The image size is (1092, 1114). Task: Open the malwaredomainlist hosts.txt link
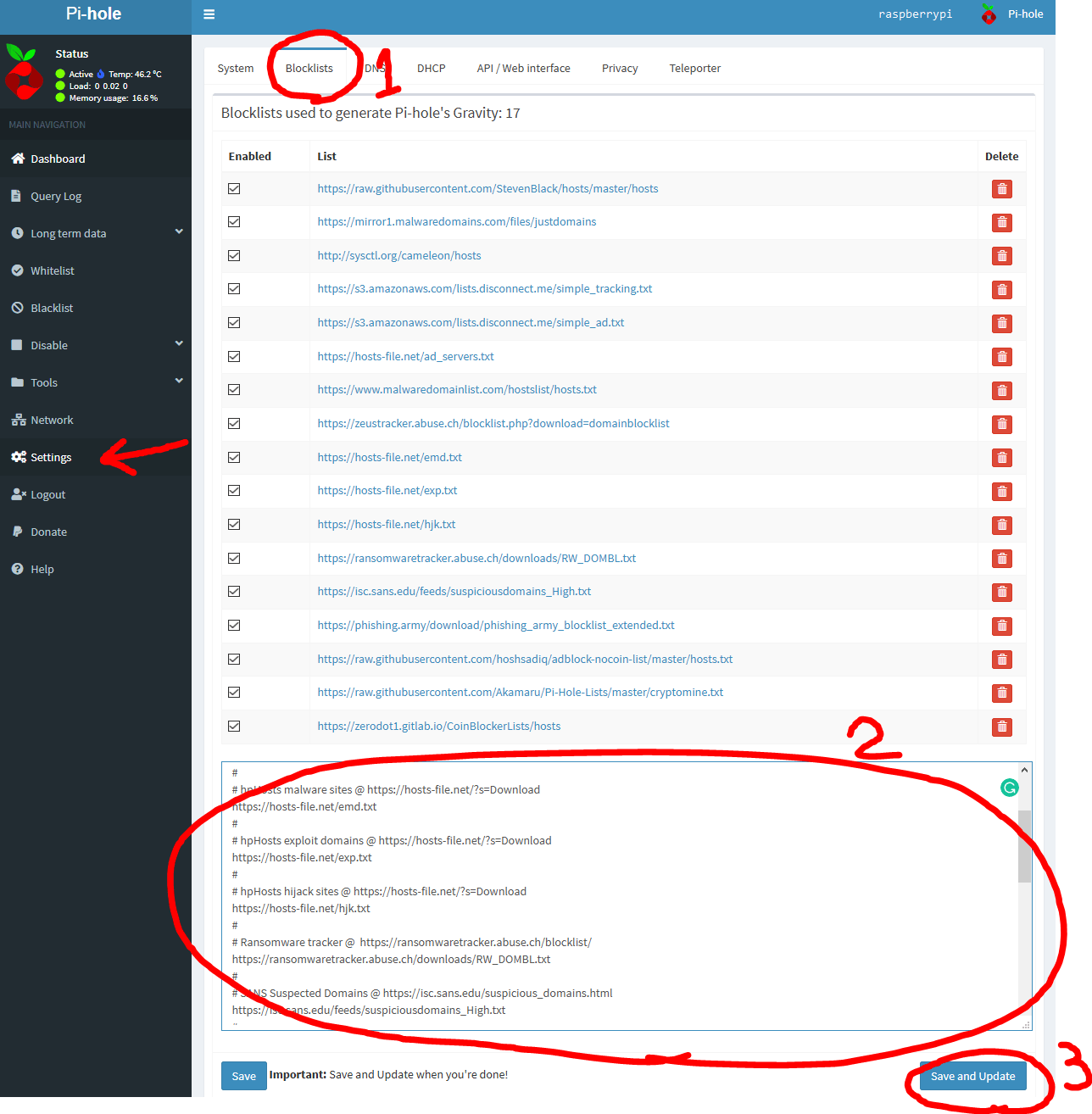[457, 389]
